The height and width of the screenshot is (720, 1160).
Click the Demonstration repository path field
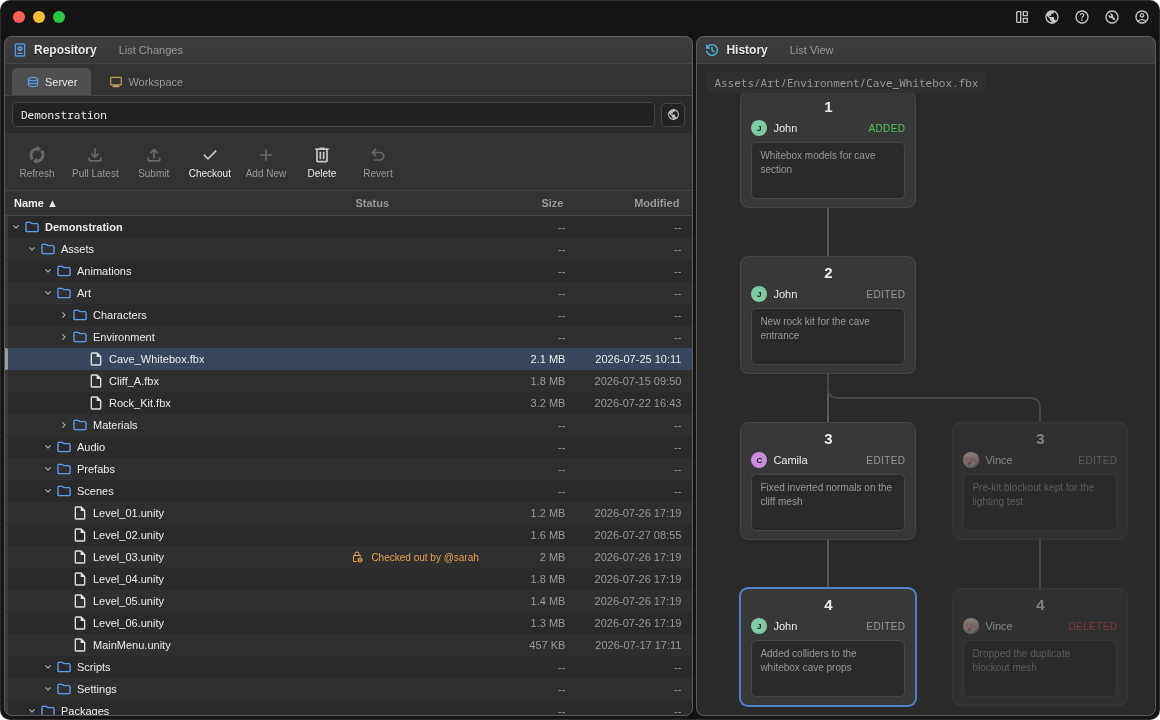point(333,115)
